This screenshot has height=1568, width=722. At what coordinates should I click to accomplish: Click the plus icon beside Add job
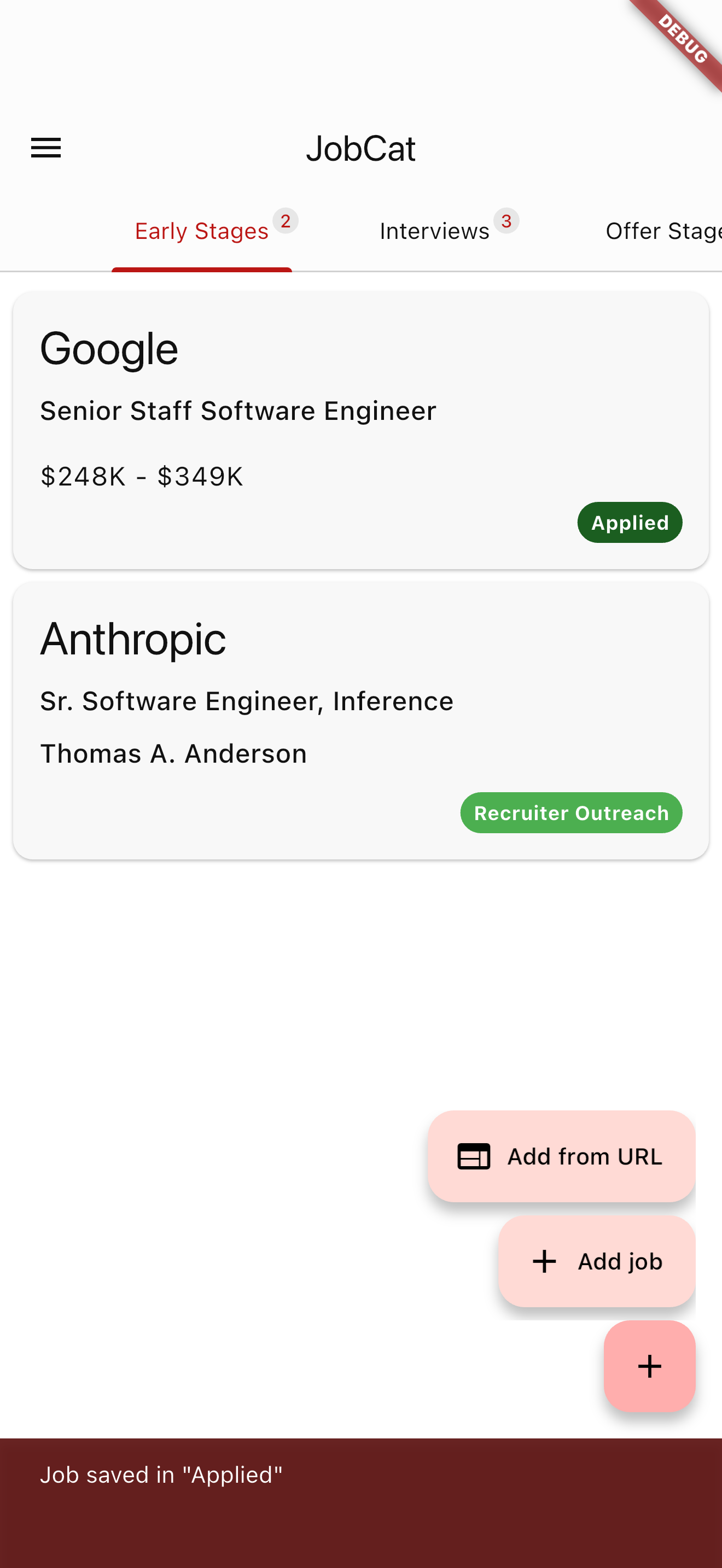[x=544, y=1262]
